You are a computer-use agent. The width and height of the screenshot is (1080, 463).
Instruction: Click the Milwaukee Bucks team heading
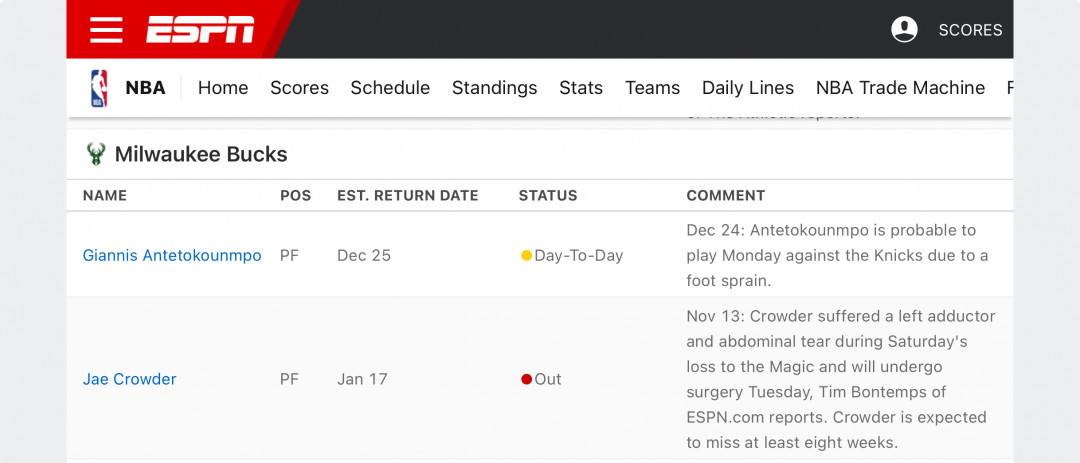pyautogui.click(x=201, y=154)
